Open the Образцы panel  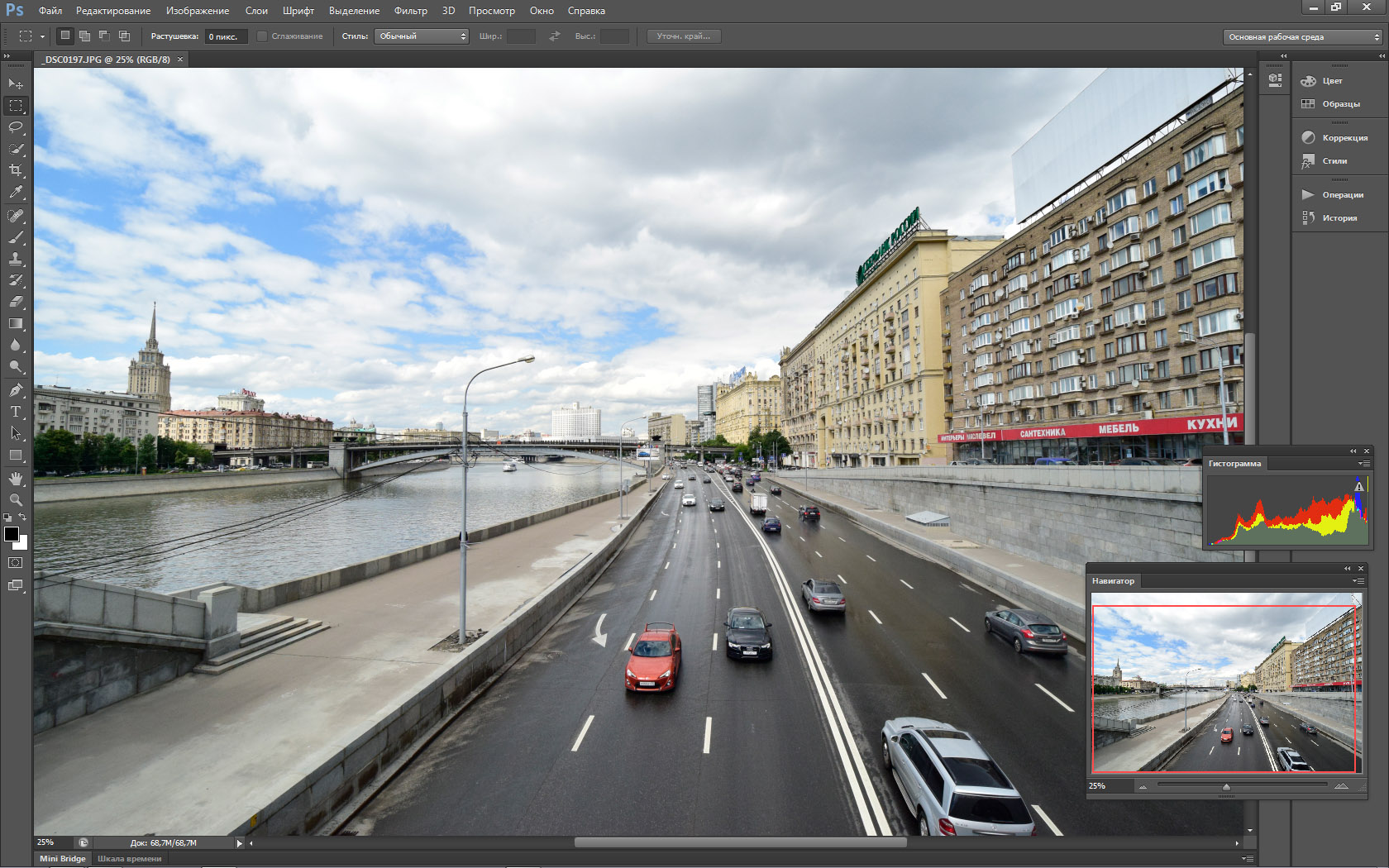point(1340,104)
